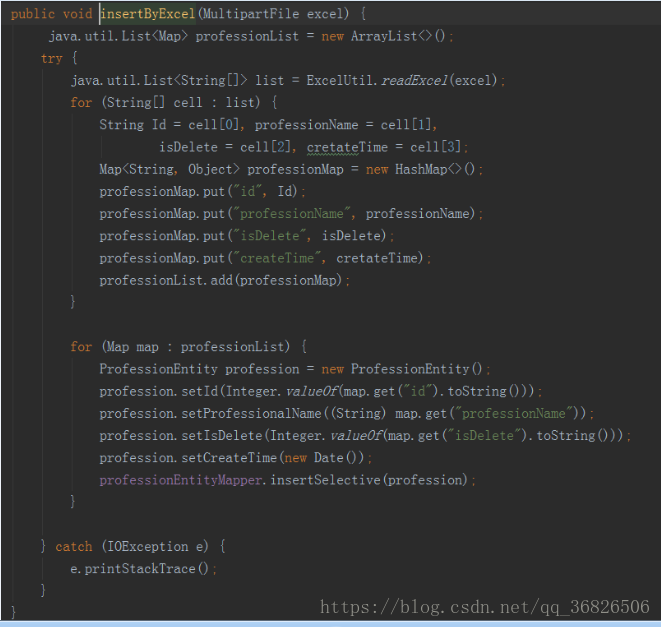Click 'String Id' declaration
This screenshot has width=661, height=627.
133,125
